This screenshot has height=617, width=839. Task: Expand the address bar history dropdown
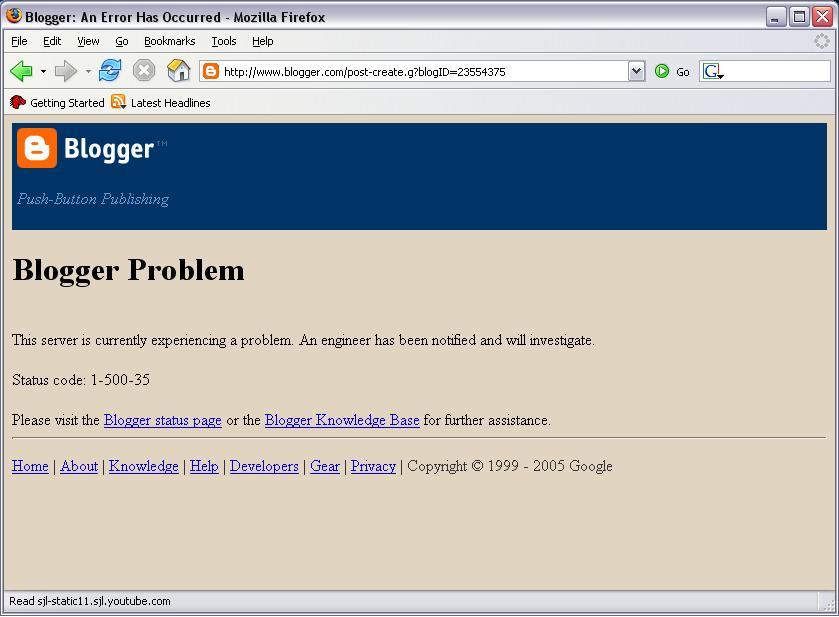point(636,71)
